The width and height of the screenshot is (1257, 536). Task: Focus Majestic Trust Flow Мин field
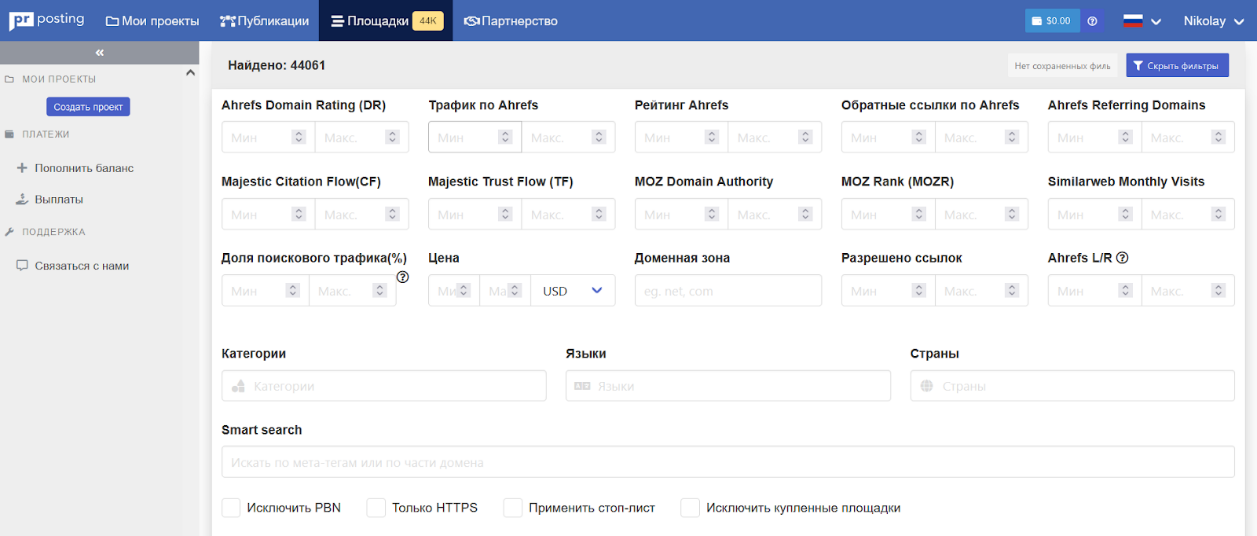pyautogui.click(x=475, y=214)
